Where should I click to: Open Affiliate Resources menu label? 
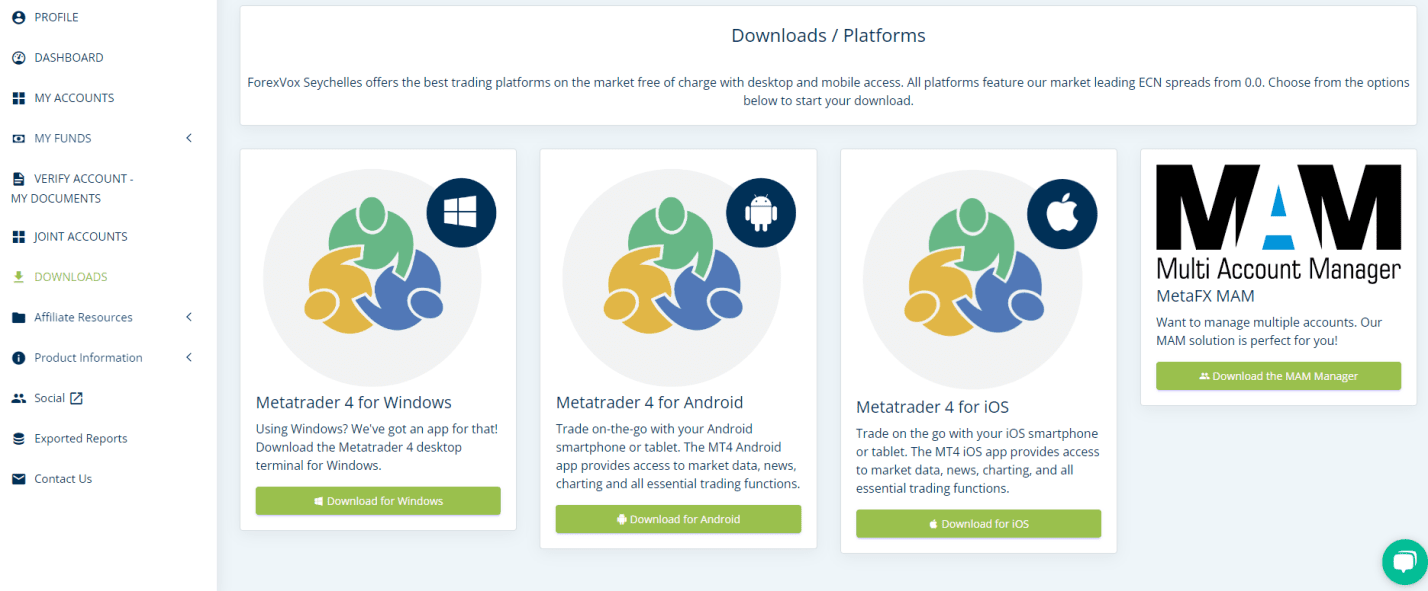[x=83, y=317]
